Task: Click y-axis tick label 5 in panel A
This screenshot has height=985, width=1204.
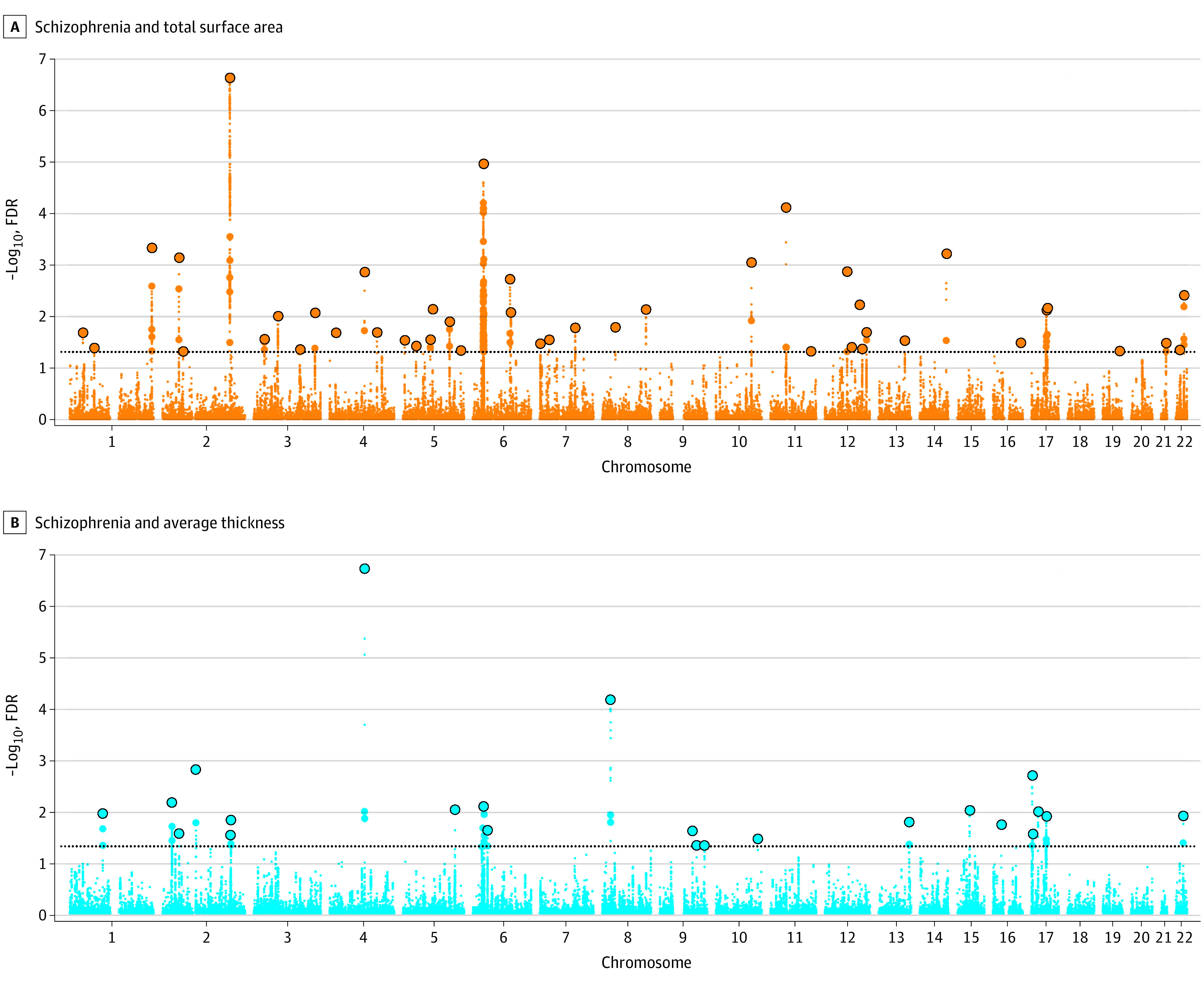Action: (42, 162)
